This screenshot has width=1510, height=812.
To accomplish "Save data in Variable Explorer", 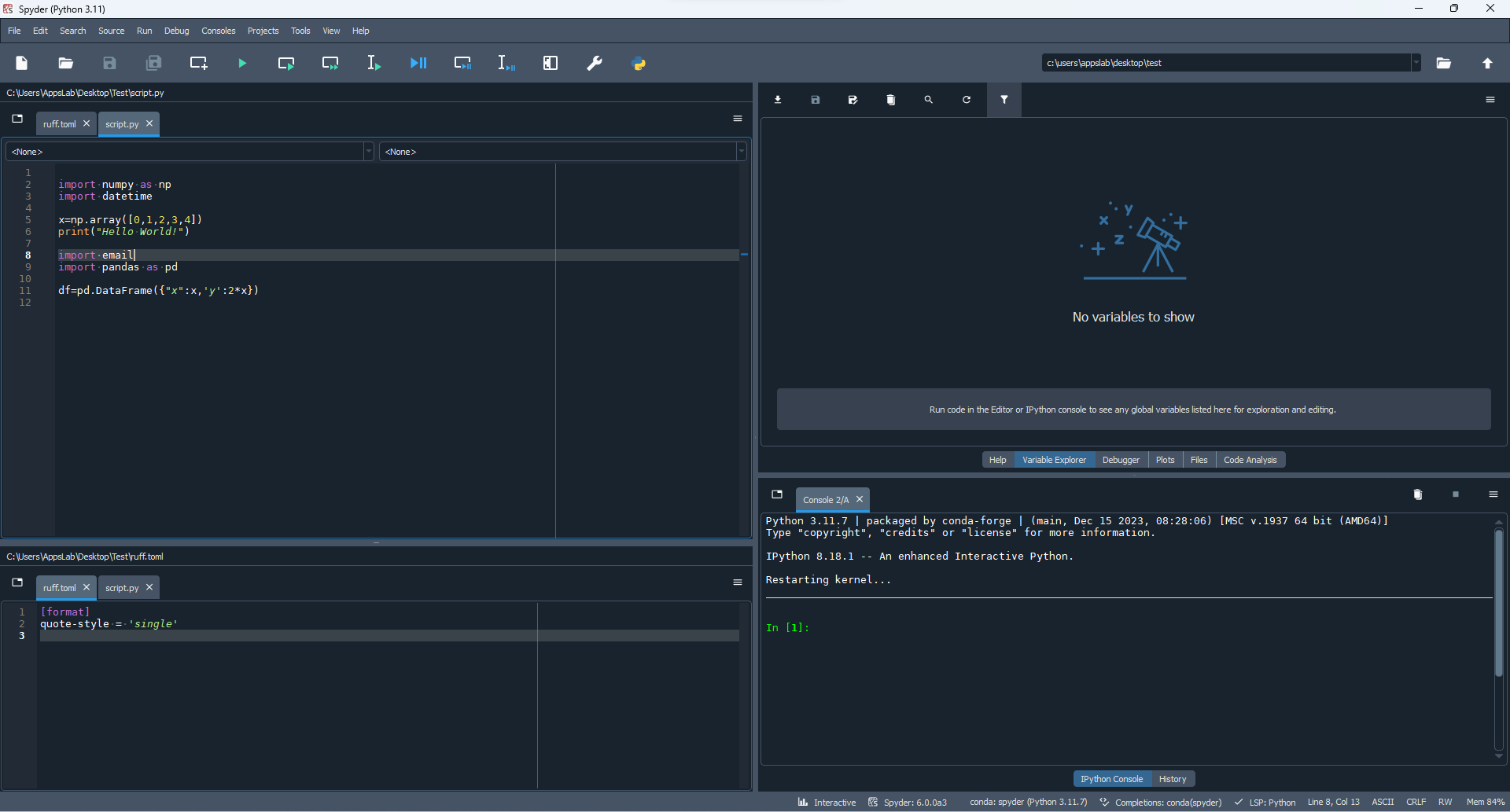I will pos(816,100).
